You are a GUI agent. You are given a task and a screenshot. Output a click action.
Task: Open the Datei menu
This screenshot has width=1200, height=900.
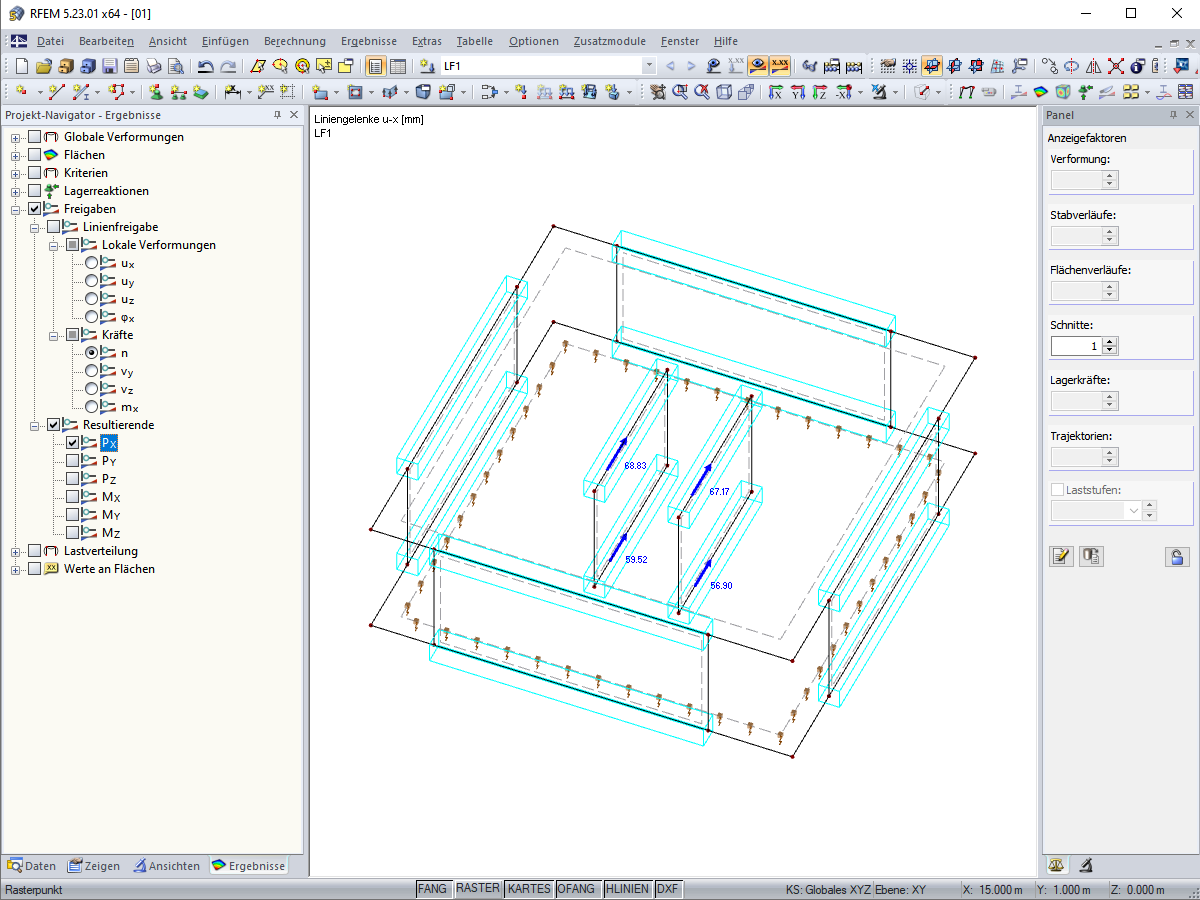[x=50, y=41]
